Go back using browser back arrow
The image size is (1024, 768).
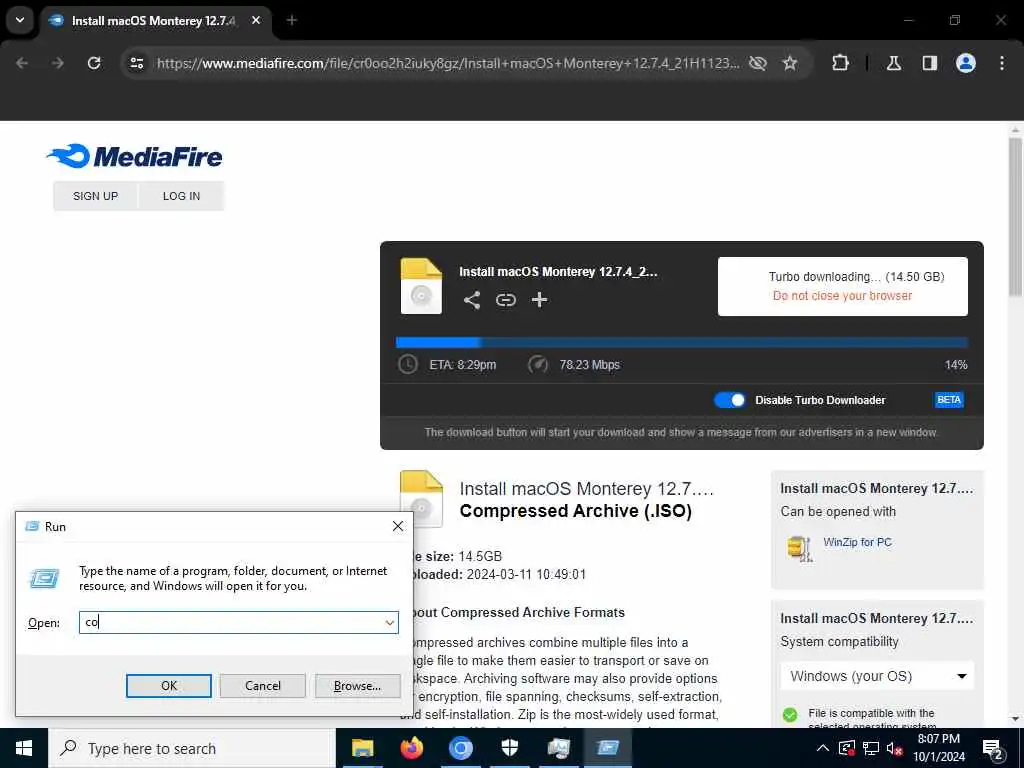click(22, 63)
